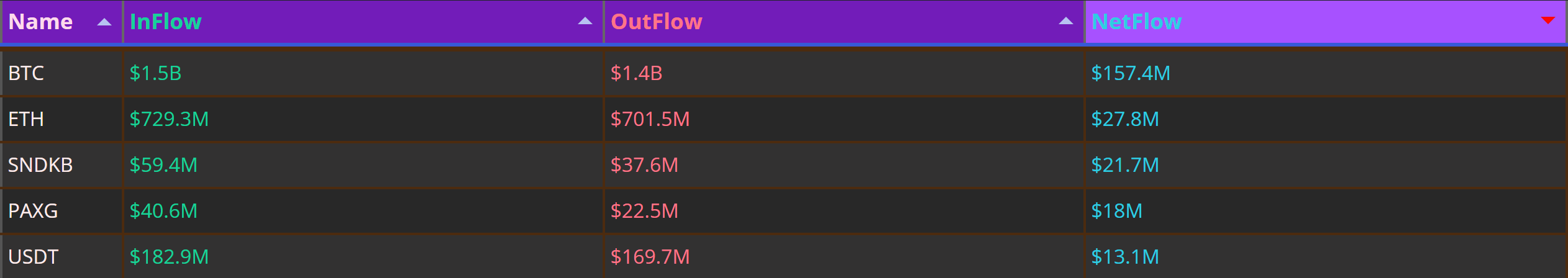The height and width of the screenshot is (278, 1568).
Task: Click ETH outflow value $701.5M
Action: point(650,119)
